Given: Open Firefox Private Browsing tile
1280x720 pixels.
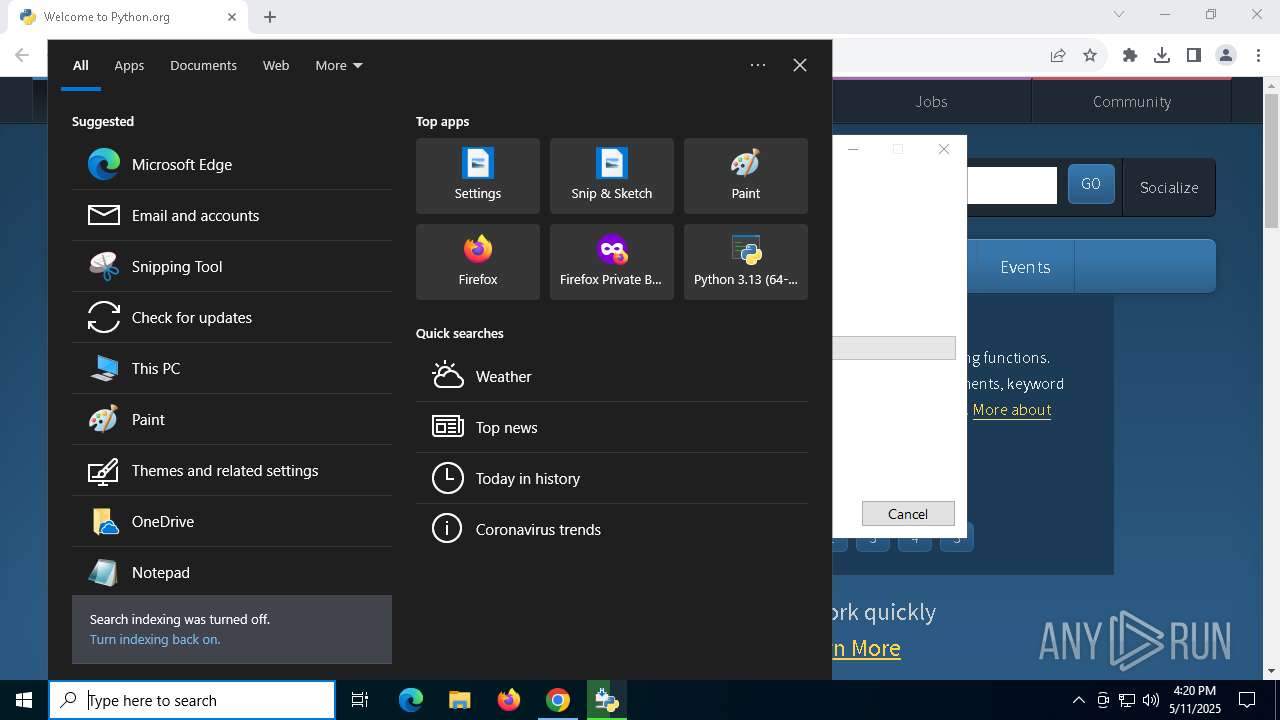Looking at the screenshot, I should coord(612,262).
